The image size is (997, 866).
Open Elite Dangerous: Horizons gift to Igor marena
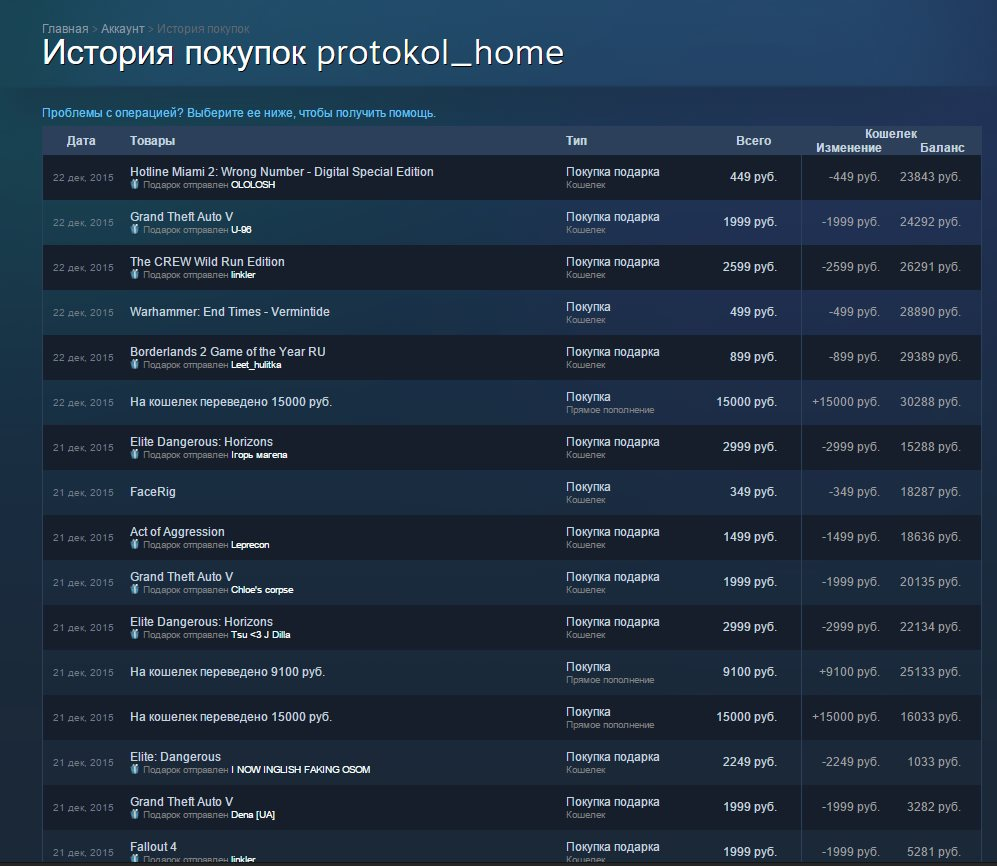coord(511,448)
